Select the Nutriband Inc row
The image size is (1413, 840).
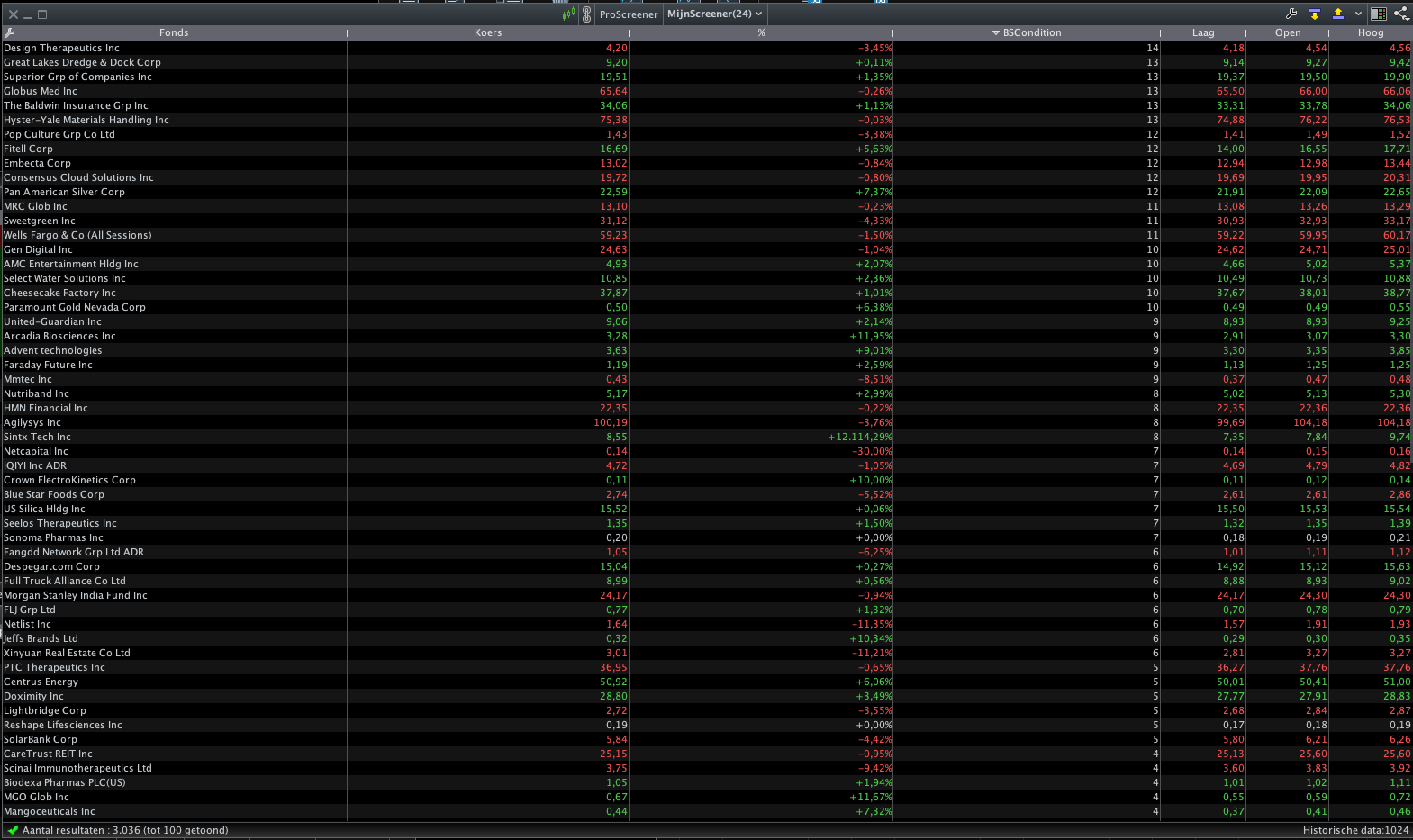click(706, 393)
